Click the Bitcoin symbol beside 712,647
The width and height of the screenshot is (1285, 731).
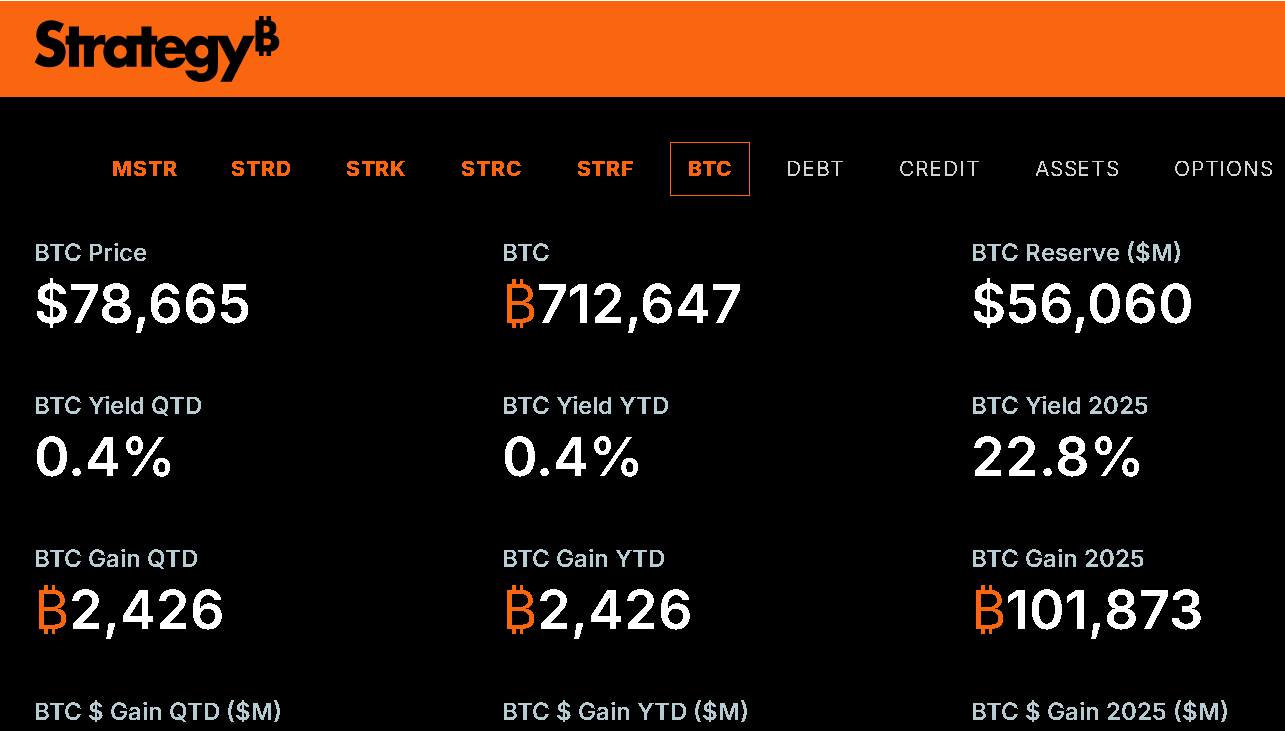point(520,305)
